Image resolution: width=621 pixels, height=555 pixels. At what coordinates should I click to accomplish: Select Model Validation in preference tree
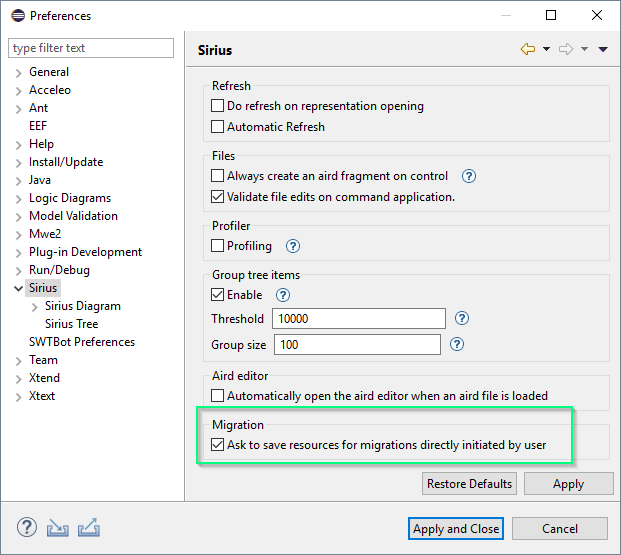pyautogui.click(x=73, y=216)
